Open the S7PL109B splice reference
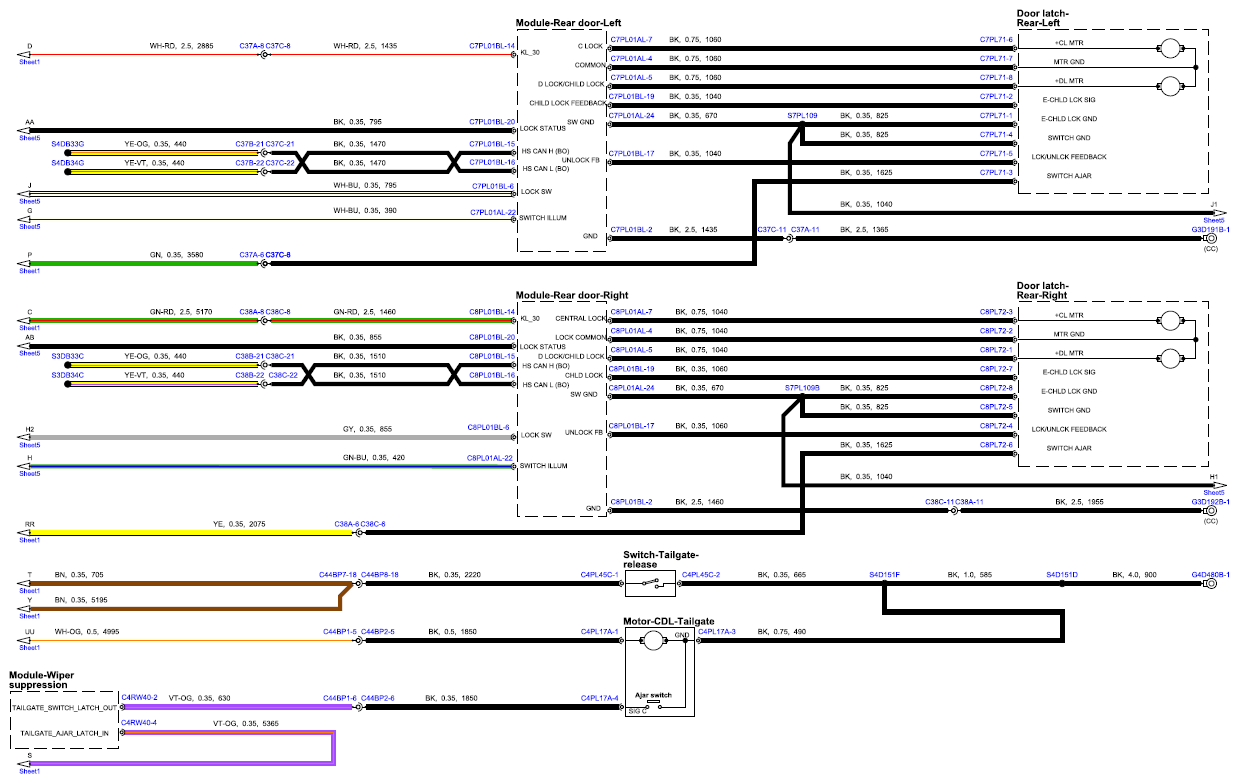 802,386
